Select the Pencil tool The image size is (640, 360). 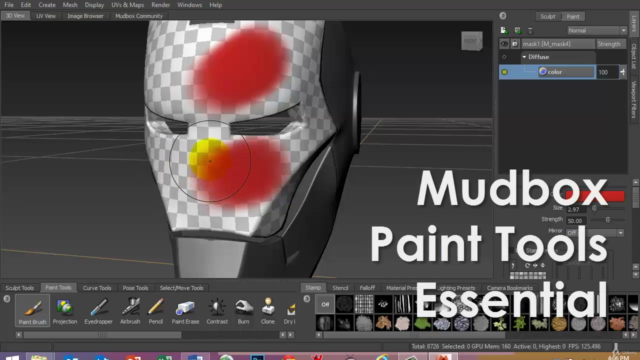(156, 311)
